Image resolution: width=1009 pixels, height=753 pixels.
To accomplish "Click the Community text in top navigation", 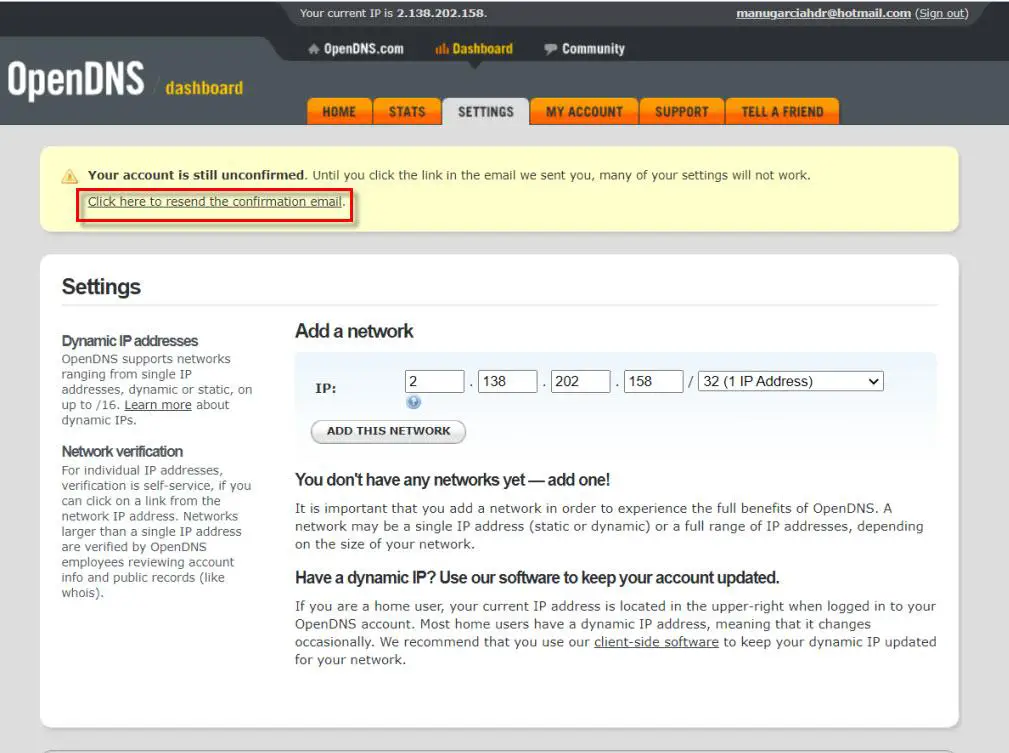I will [x=593, y=49].
